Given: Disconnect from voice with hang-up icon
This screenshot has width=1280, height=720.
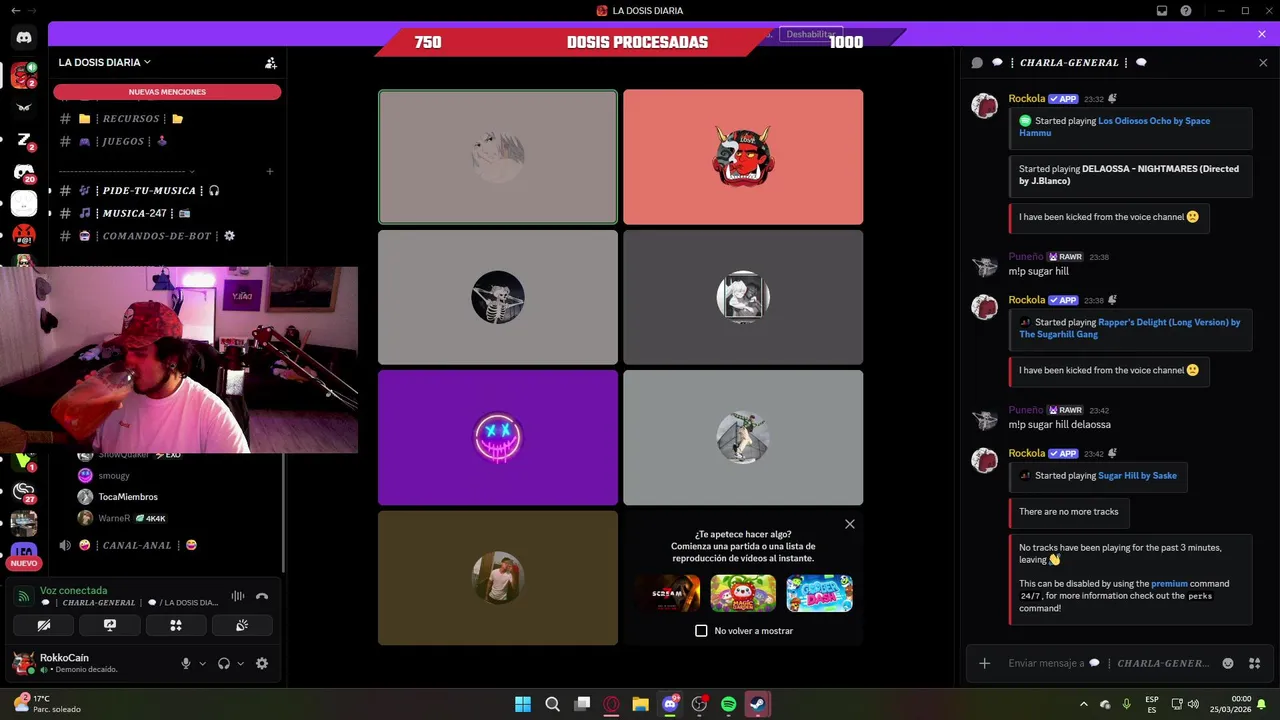Looking at the screenshot, I should coord(262,596).
